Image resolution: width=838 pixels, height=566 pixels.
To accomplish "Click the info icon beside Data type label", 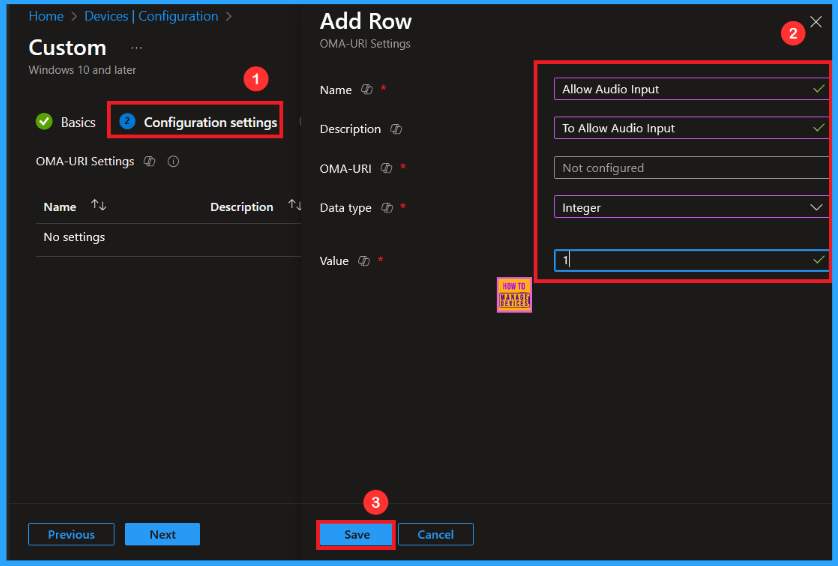I will click(386, 208).
